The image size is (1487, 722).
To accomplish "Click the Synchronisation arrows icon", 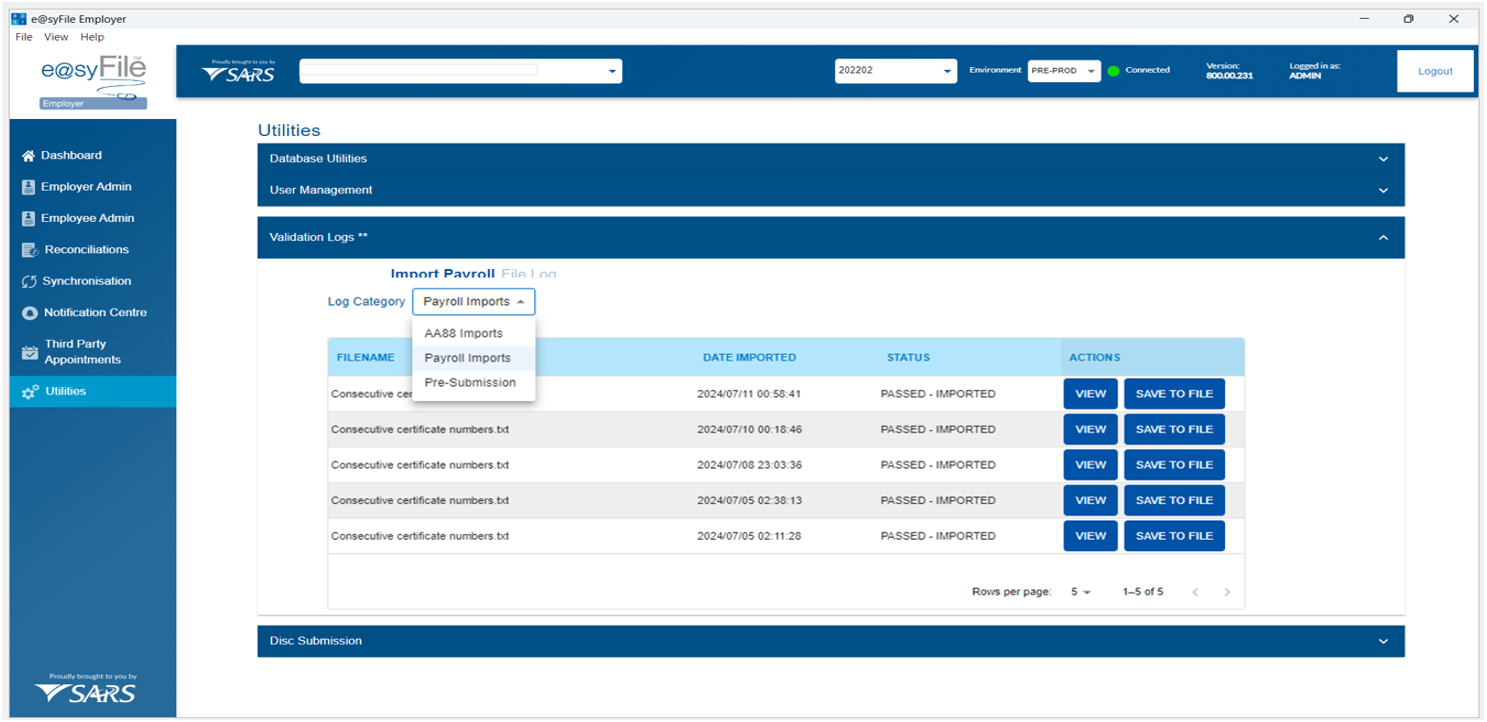I will [29, 282].
